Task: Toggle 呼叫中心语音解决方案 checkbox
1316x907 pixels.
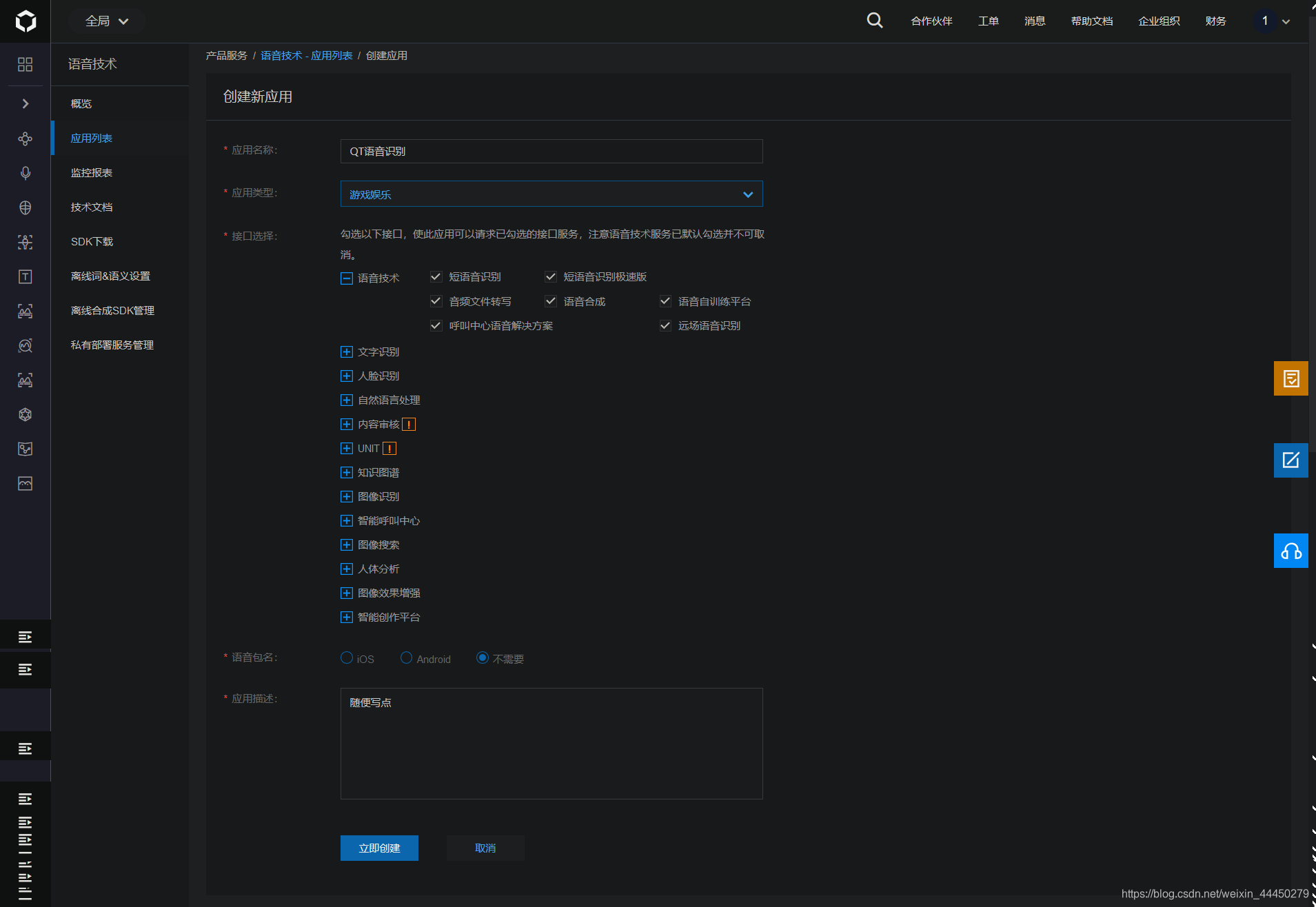Action: [436, 325]
